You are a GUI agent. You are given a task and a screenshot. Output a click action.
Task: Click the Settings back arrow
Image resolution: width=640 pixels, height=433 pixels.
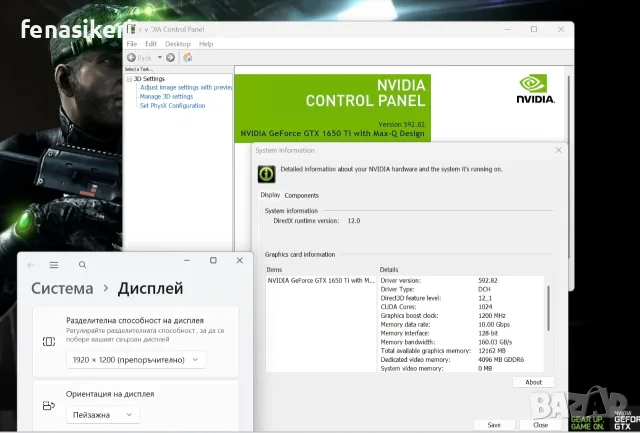(x=31, y=265)
